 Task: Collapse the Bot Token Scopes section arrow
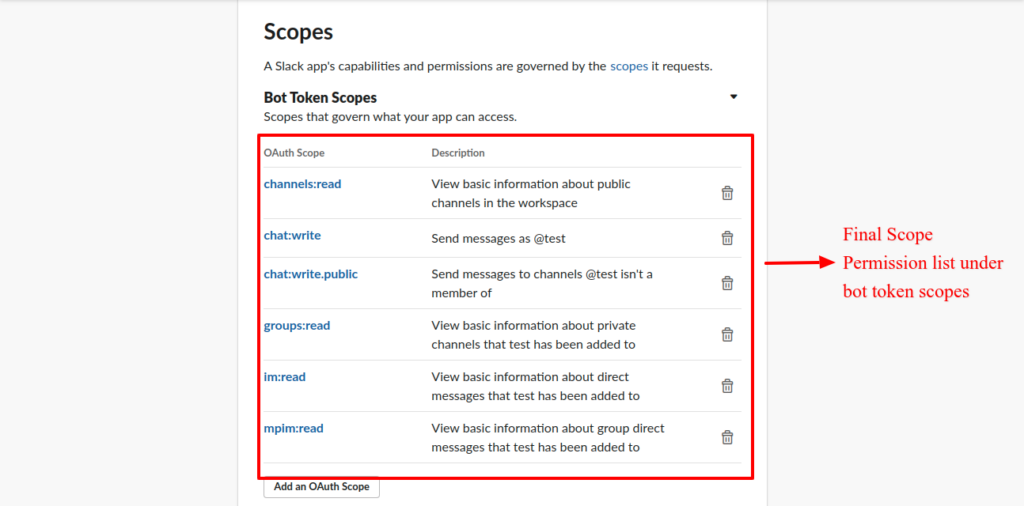coord(733,97)
